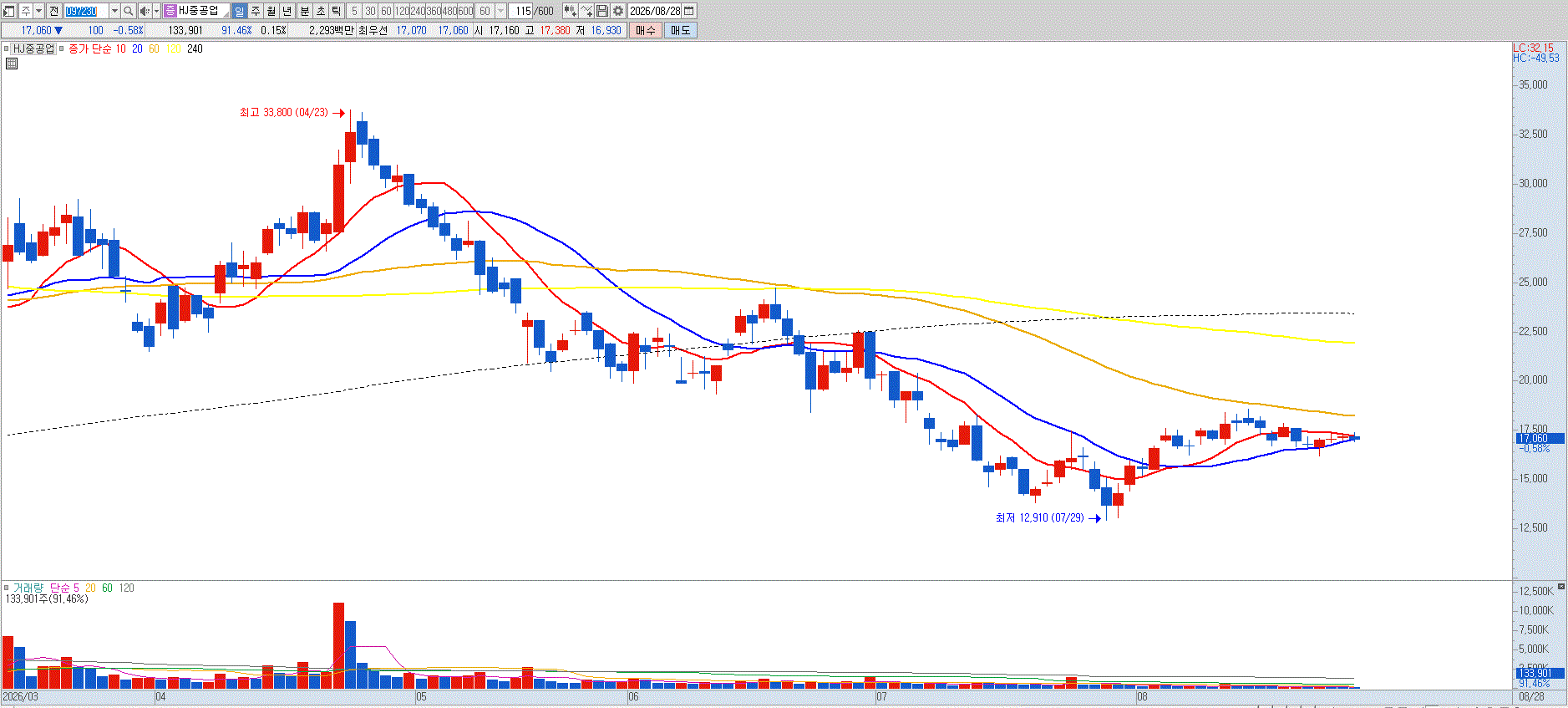Click the red 10-day moving average legend
Viewport: 1568px width, 708px height.
coord(121,48)
